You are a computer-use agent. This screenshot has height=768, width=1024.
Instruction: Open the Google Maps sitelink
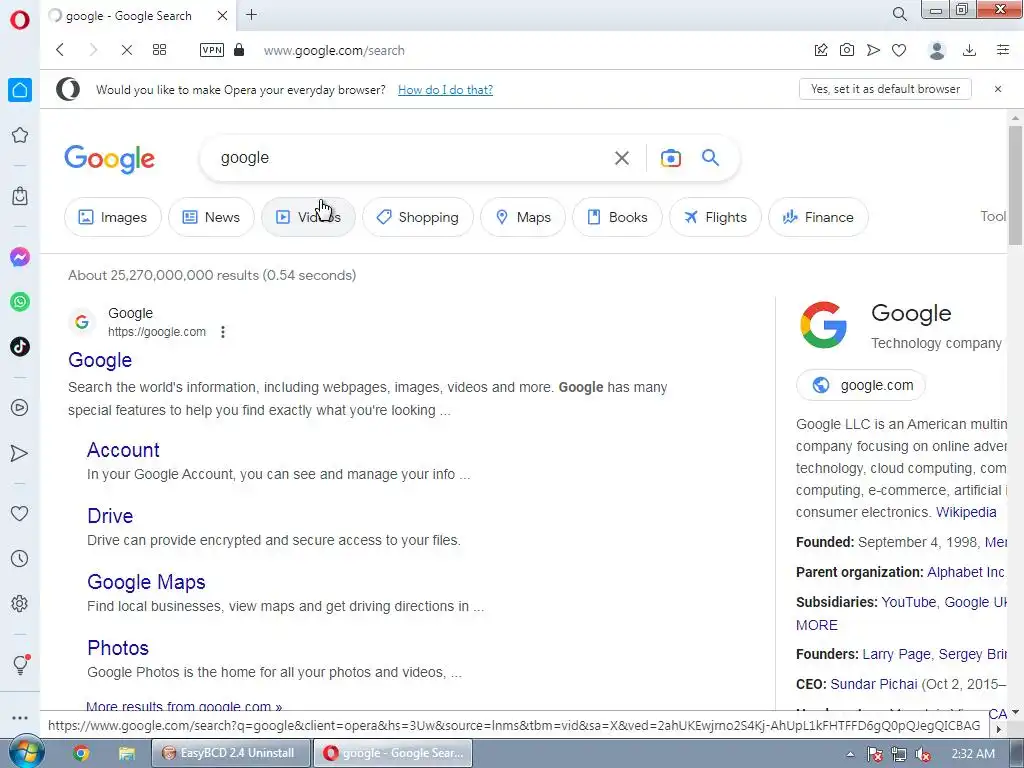146,582
